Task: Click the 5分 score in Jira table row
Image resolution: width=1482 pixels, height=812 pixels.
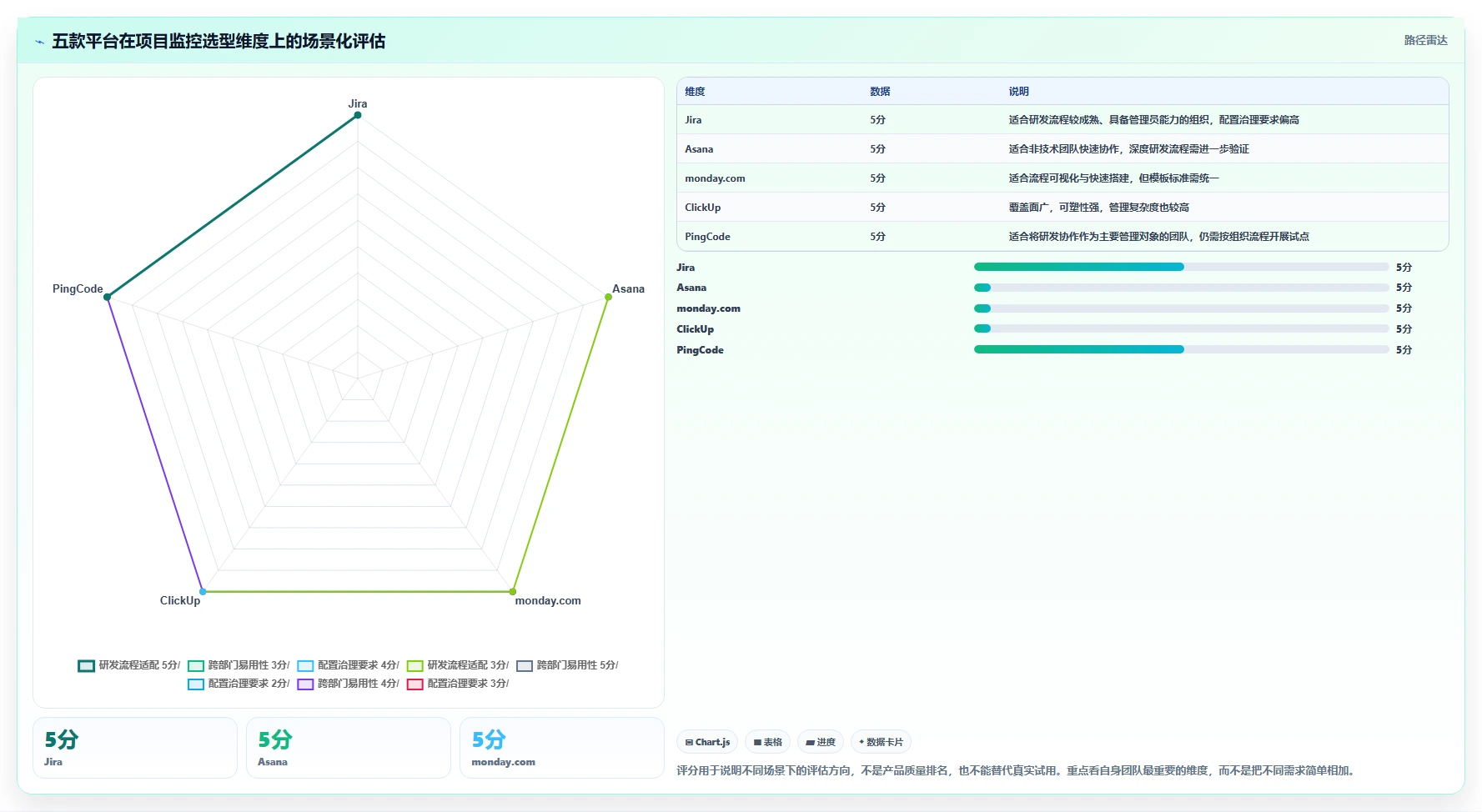Action: (877, 120)
